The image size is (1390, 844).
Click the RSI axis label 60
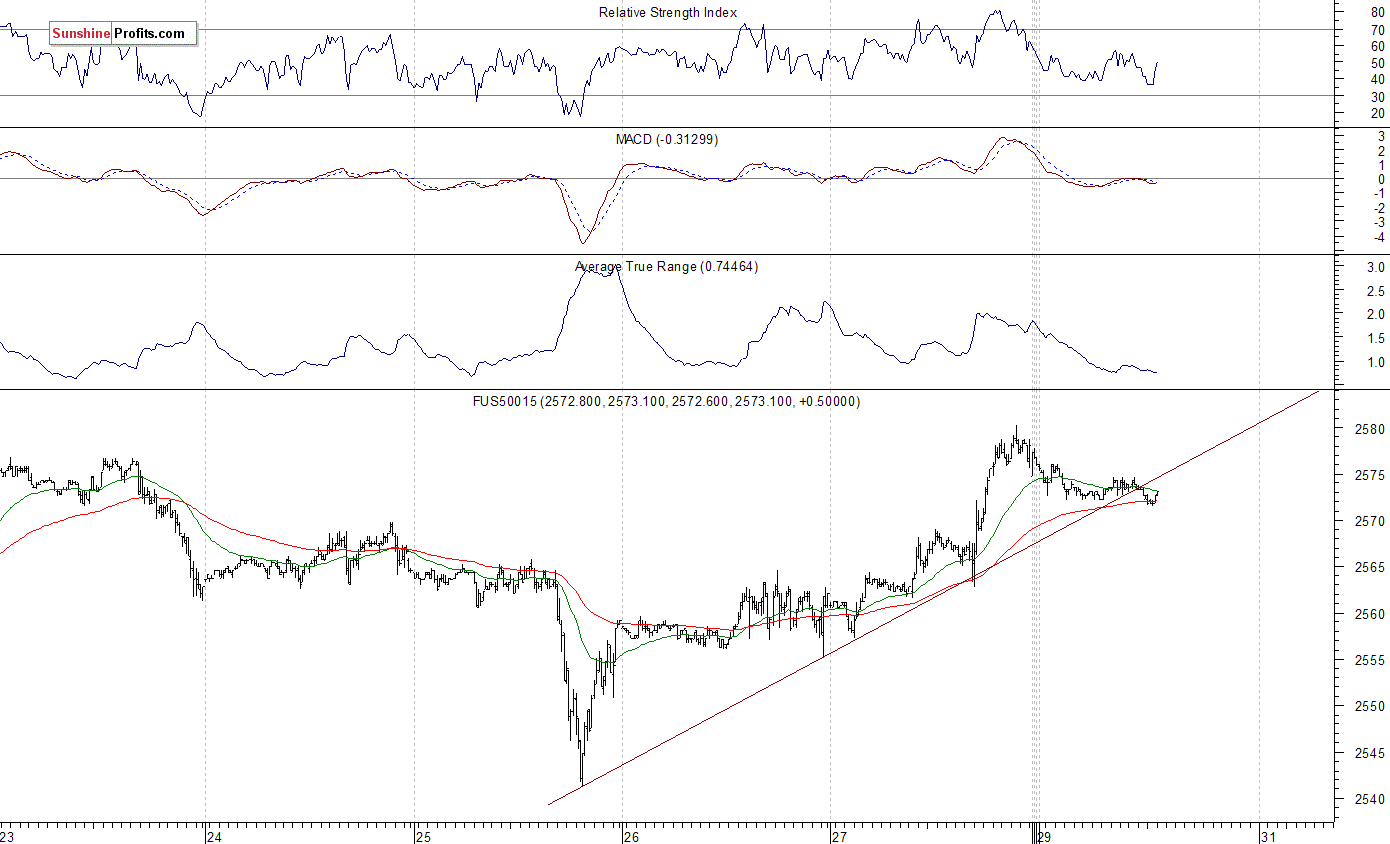(x=1378, y=46)
